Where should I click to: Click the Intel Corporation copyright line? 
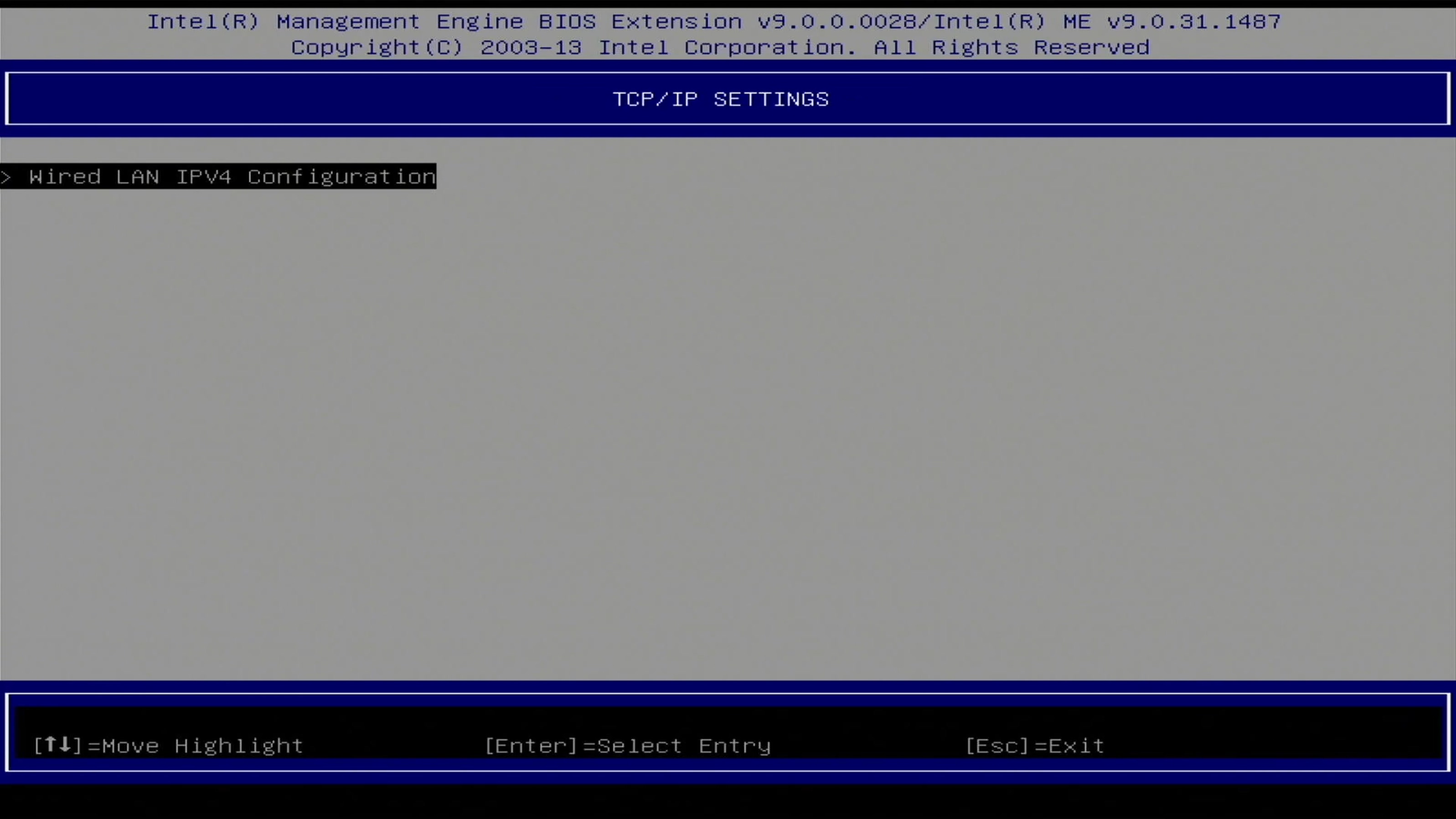720,47
